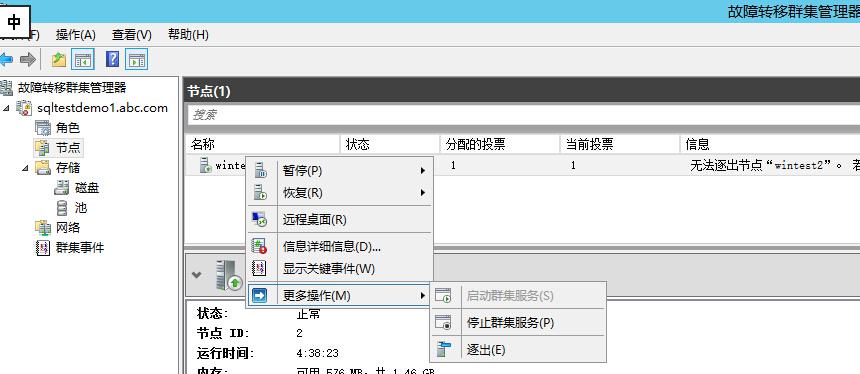Click the 更多操作(M) submenu arrow

pyautogui.click(x=422, y=296)
